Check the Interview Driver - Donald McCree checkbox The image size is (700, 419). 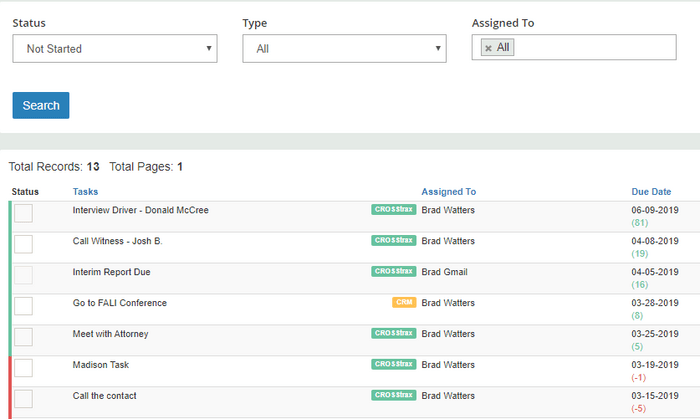(x=23, y=213)
